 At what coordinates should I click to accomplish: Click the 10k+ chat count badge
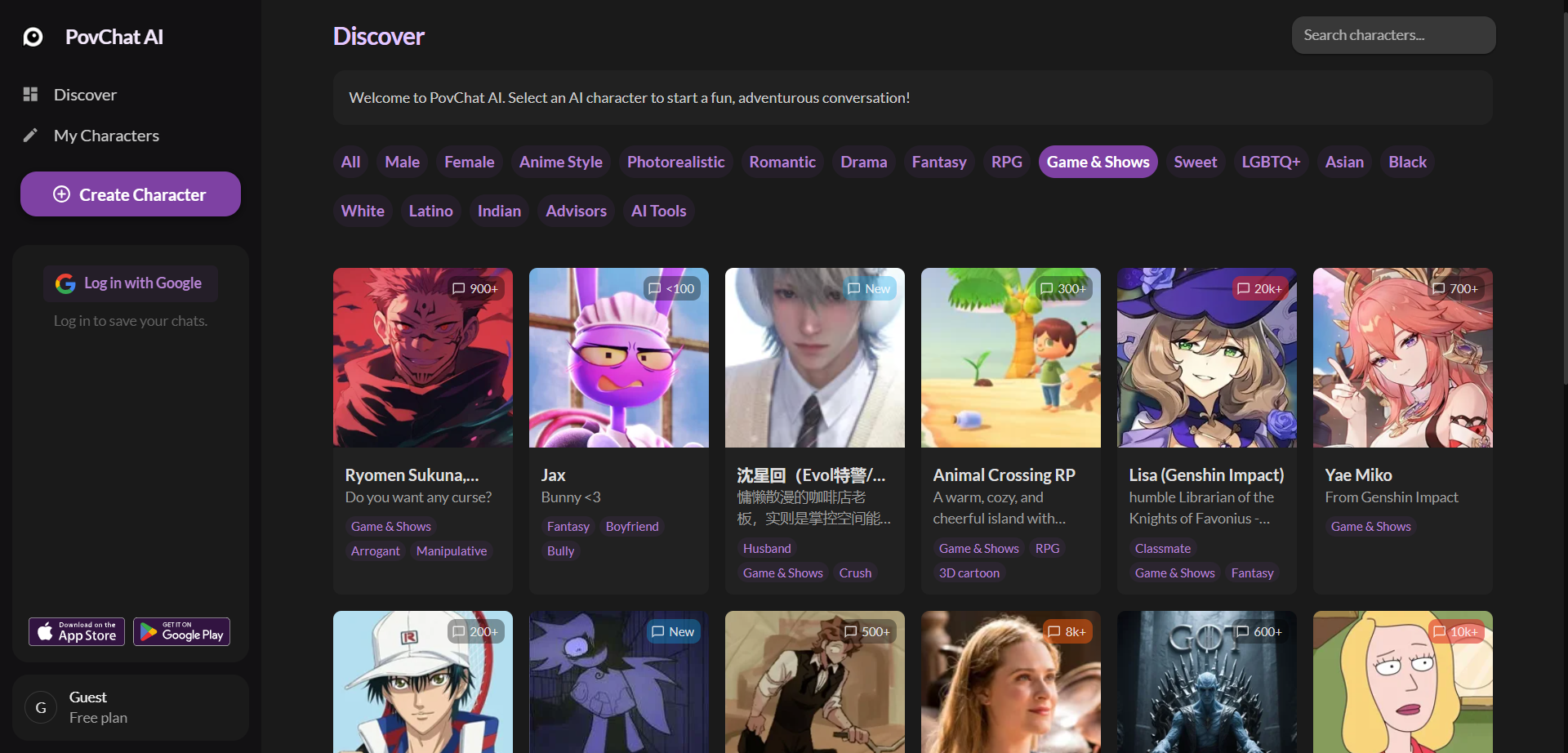coord(1456,631)
